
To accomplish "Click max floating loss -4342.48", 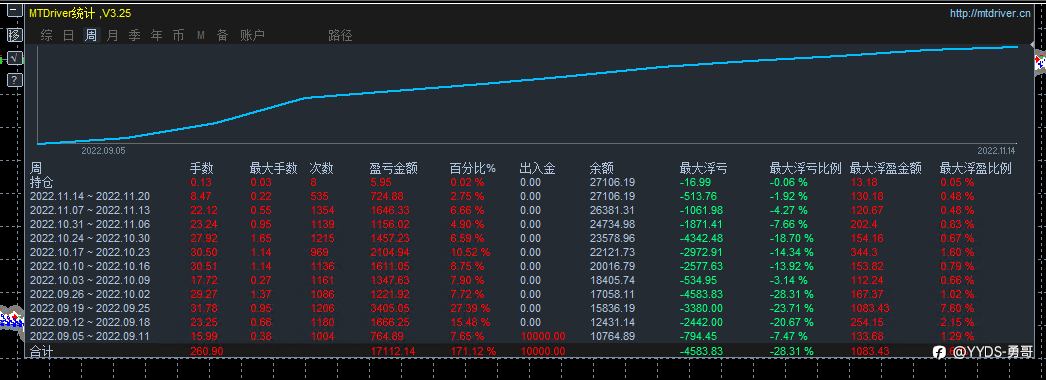I will click(x=700, y=238).
